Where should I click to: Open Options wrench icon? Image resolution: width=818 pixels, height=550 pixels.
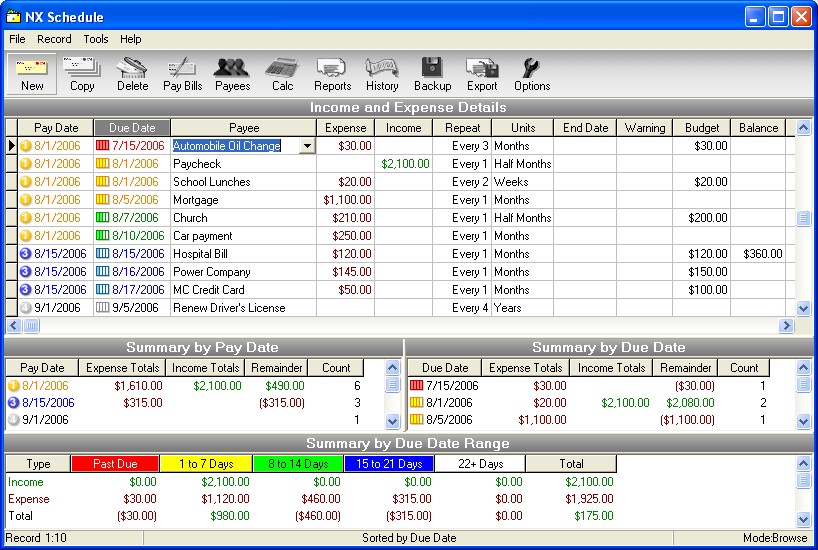[x=532, y=74]
